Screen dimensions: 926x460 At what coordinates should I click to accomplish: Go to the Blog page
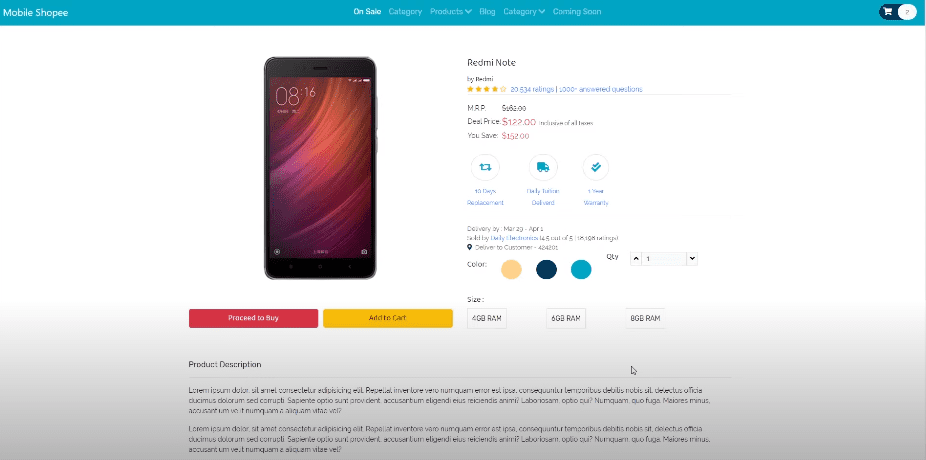487,11
